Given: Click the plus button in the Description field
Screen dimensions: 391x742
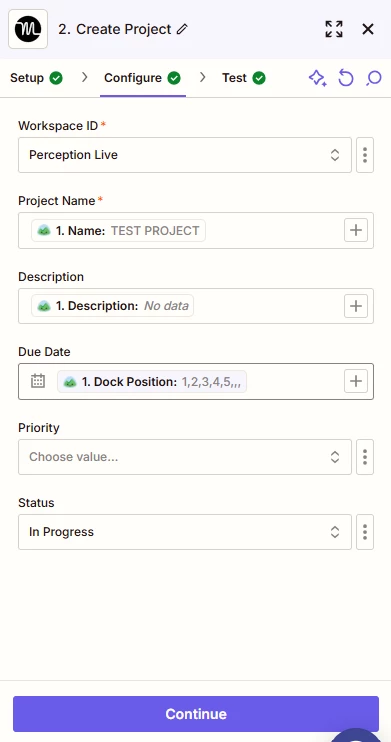Looking at the screenshot, I should click(356, 306).
